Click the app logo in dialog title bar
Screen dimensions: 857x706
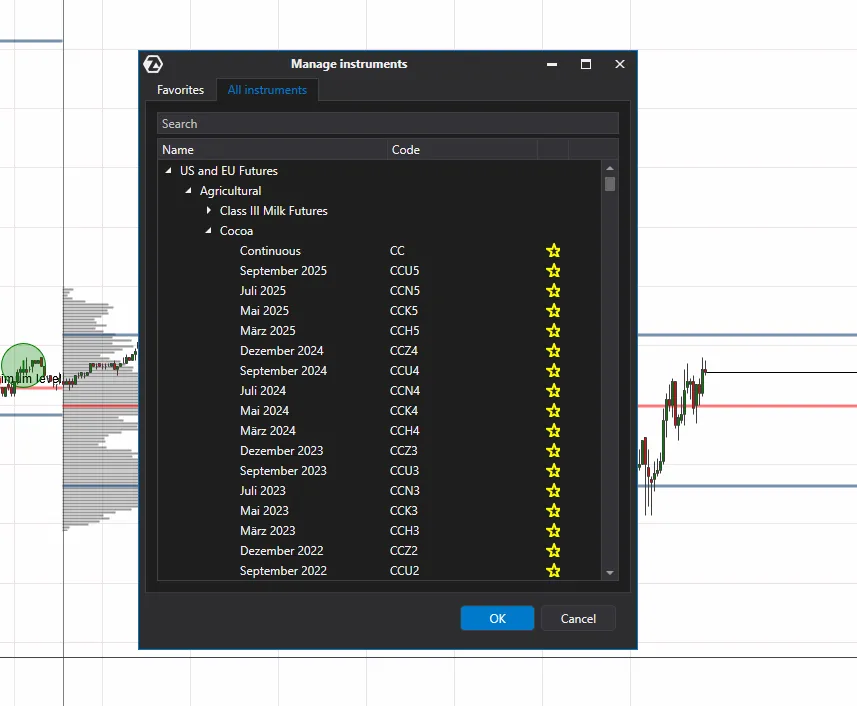153,64
